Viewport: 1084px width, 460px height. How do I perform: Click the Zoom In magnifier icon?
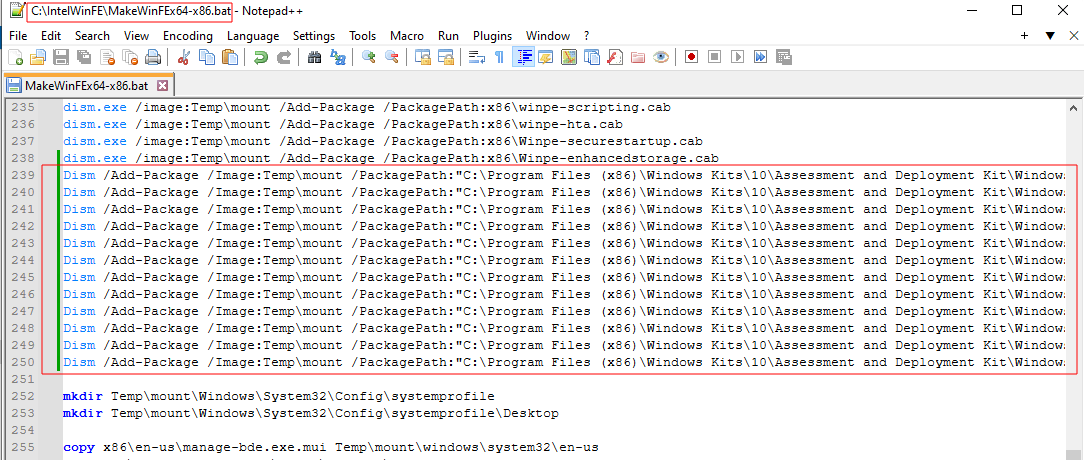coord(369,57)
